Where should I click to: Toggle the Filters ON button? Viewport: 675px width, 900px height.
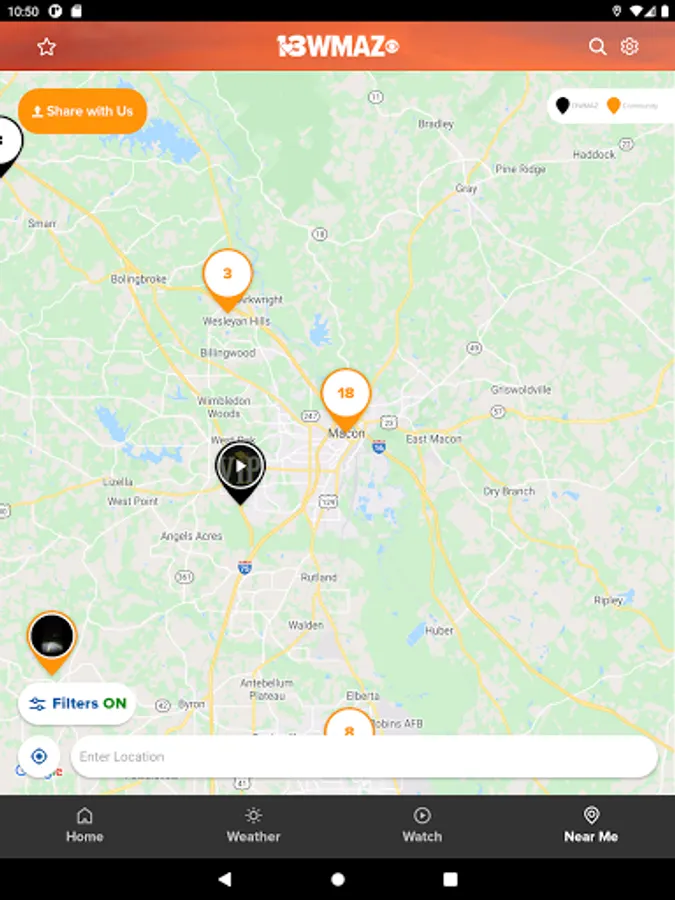(x=77, y=704)
